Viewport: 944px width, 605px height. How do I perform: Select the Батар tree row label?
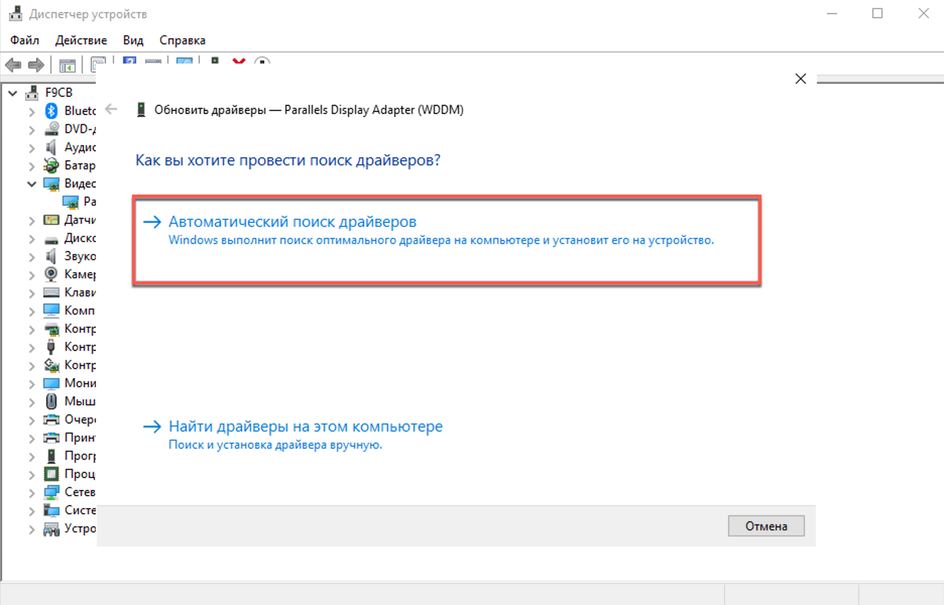coord(79,165)
